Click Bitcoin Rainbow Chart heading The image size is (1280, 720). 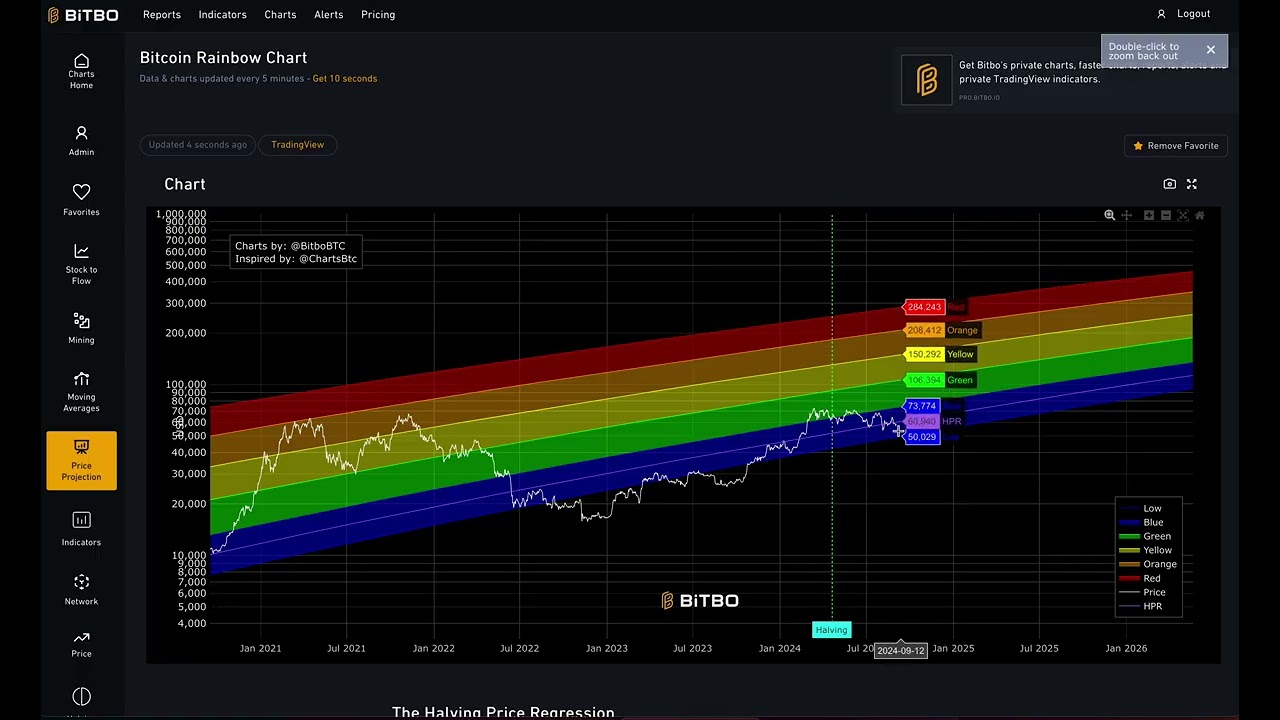pyautogui.click(x=223, y=58)
